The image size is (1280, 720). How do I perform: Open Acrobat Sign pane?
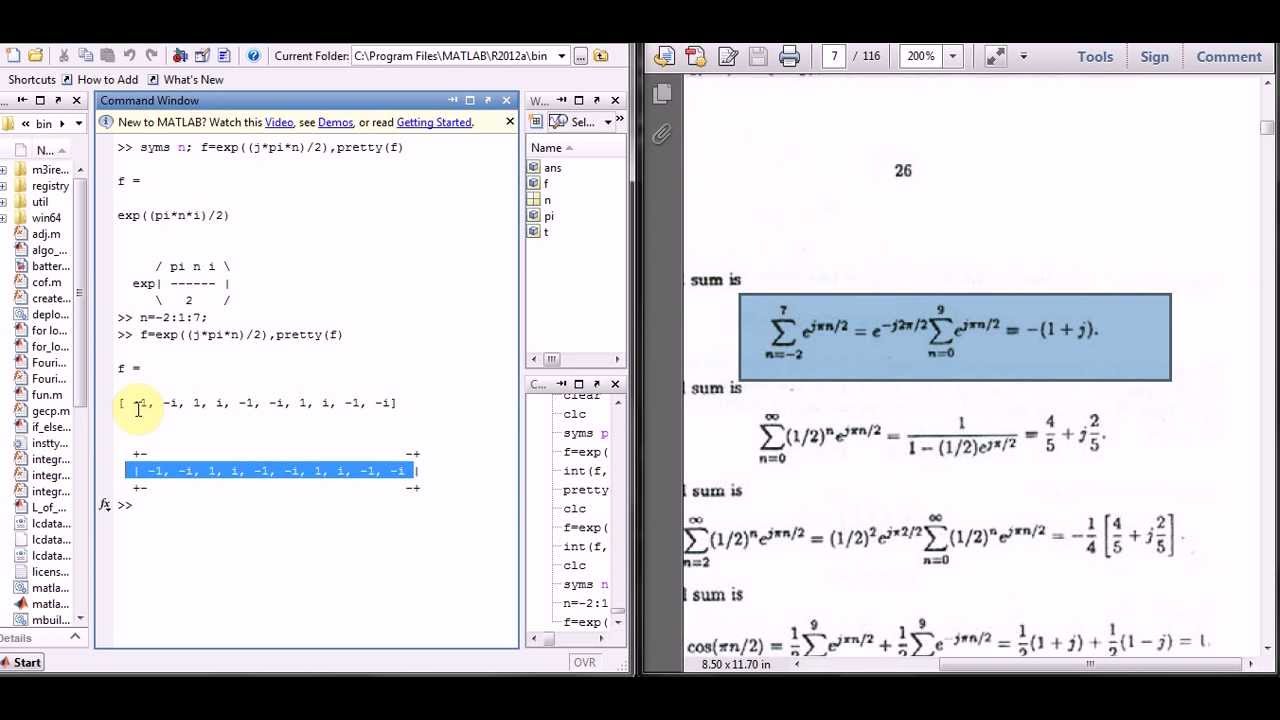pyautogui.click(x=1155, y=57)
